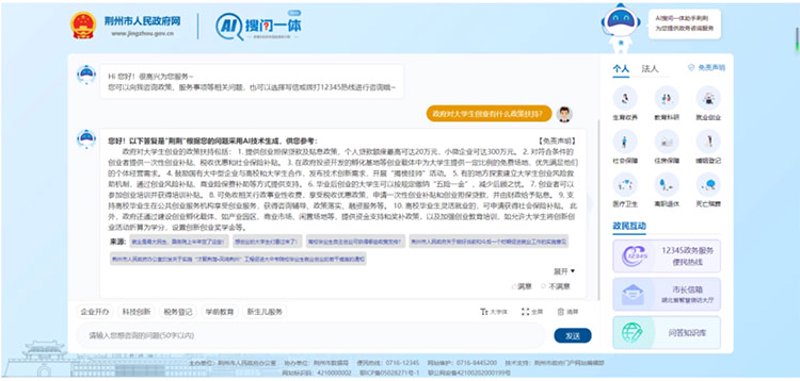
Task: Open the second source link in the first row
Action: pos(267,241)
